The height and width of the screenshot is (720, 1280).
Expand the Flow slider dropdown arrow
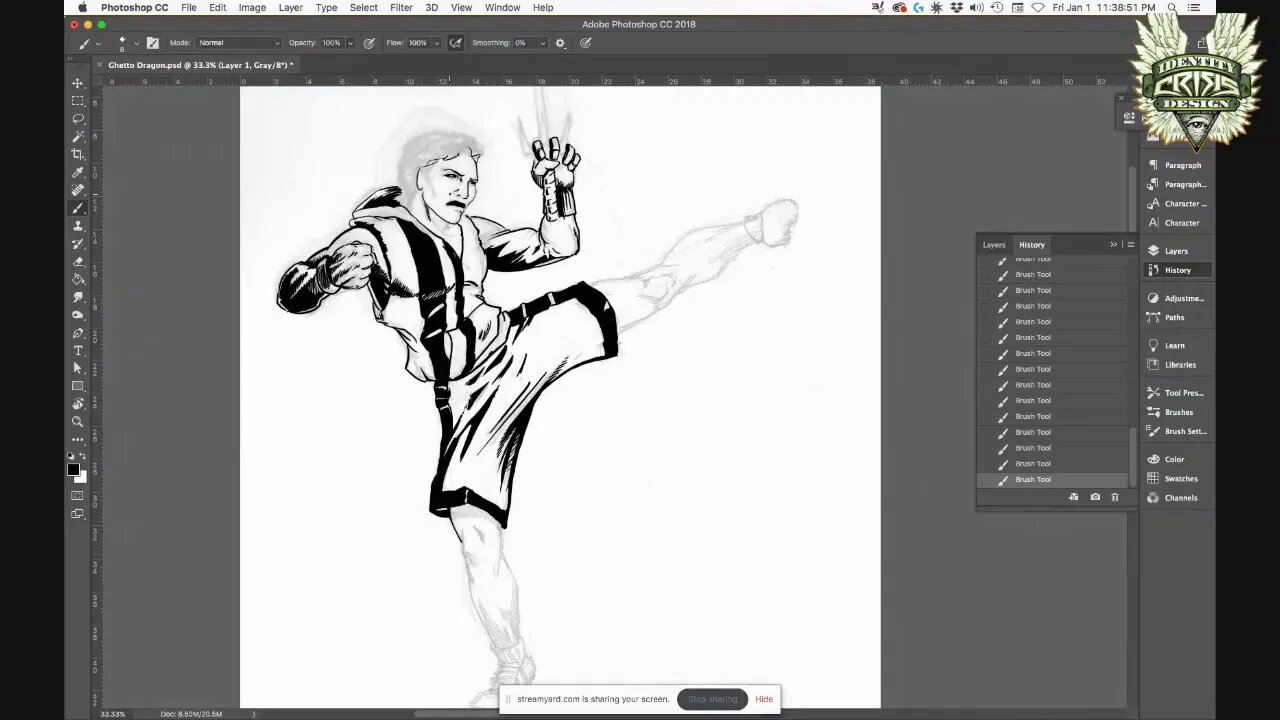(437, 43)
